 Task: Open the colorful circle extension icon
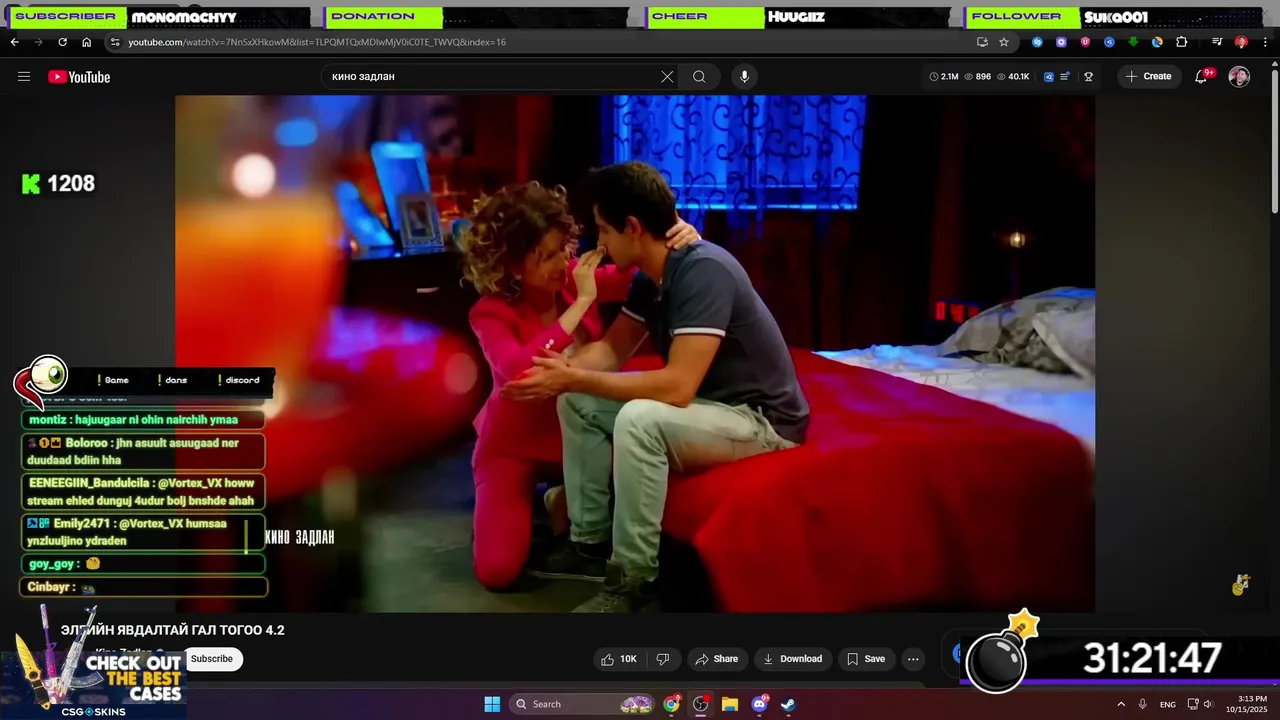pyautogui.click(x=1157, y=42)
